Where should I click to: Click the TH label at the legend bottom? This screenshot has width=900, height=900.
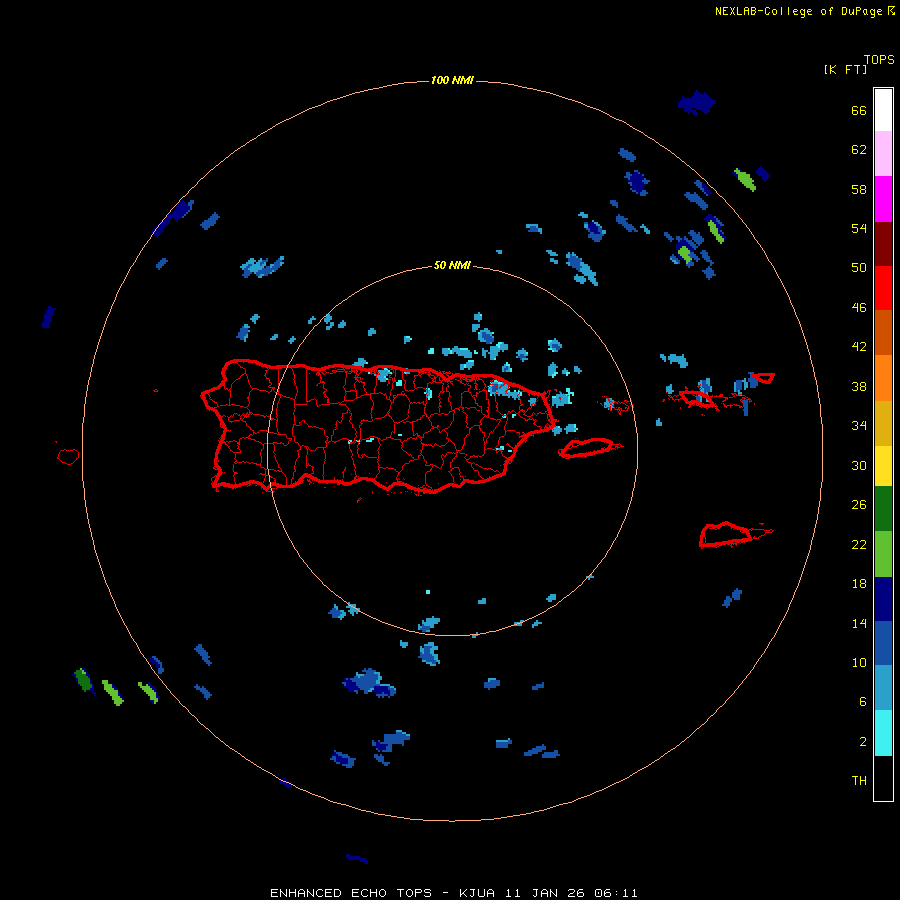tap(859, 781)
